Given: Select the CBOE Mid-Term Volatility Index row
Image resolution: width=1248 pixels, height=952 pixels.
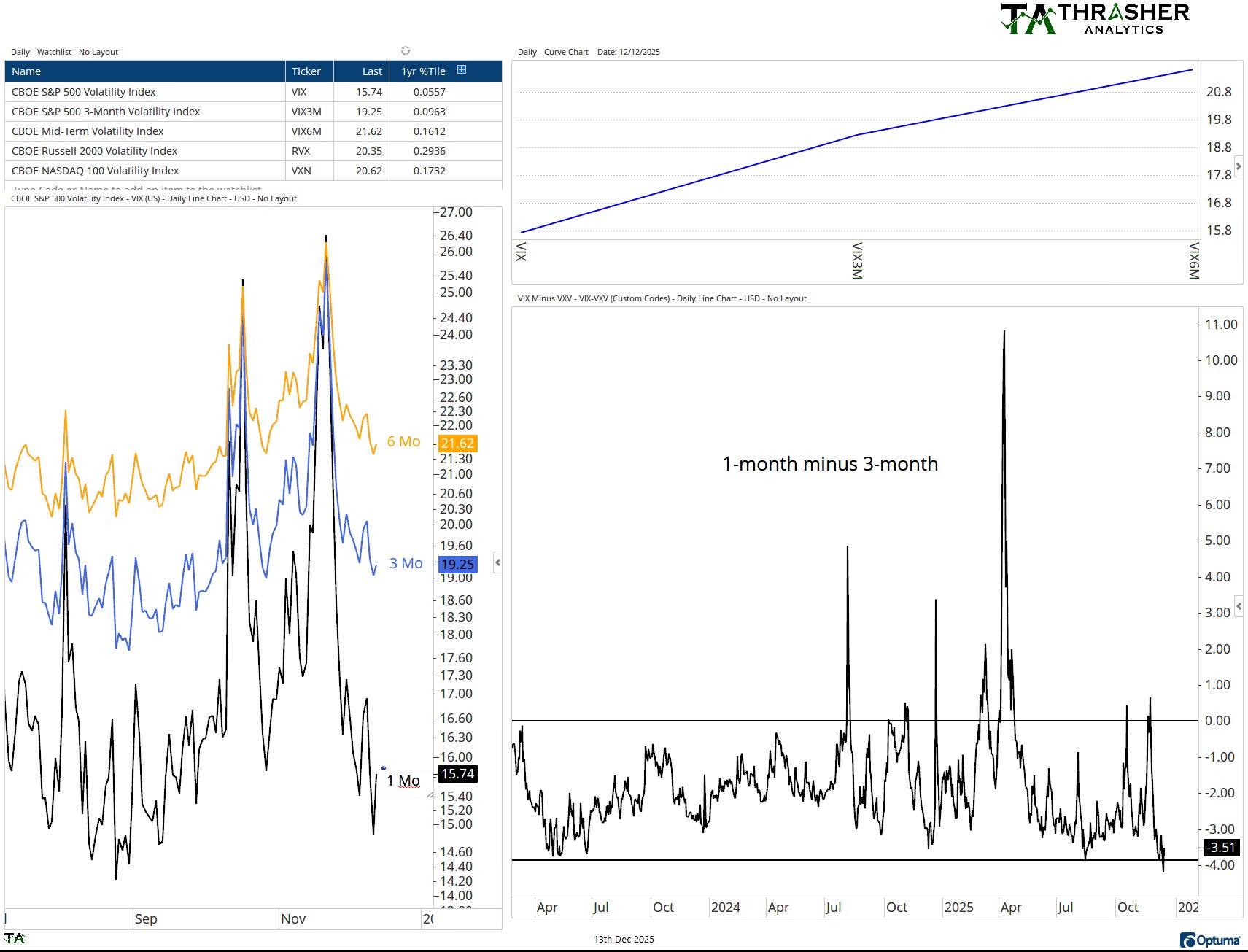Looking at the screenshot, I should 253,131.
